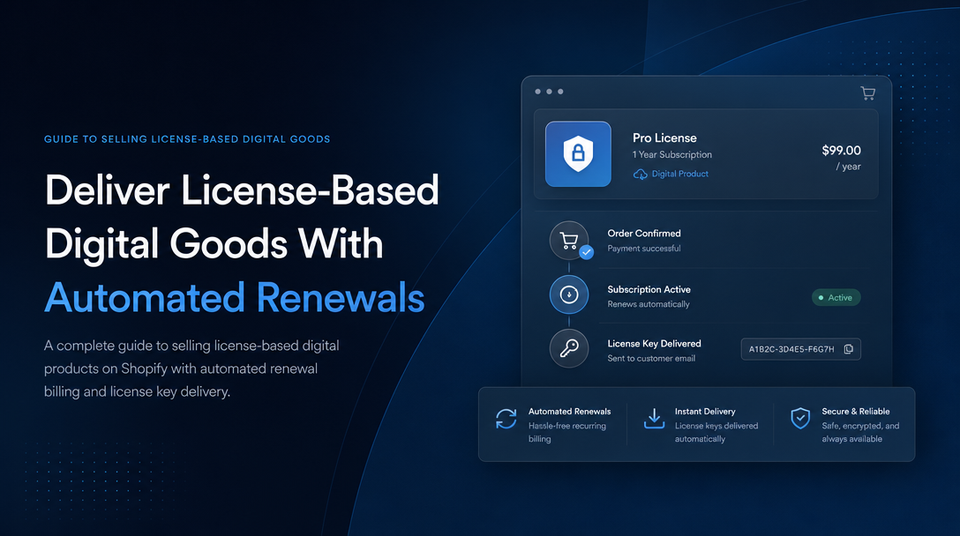960x536 pixels.
Task: Click the $99.00 price text
Action: click(x=841, y=150)
